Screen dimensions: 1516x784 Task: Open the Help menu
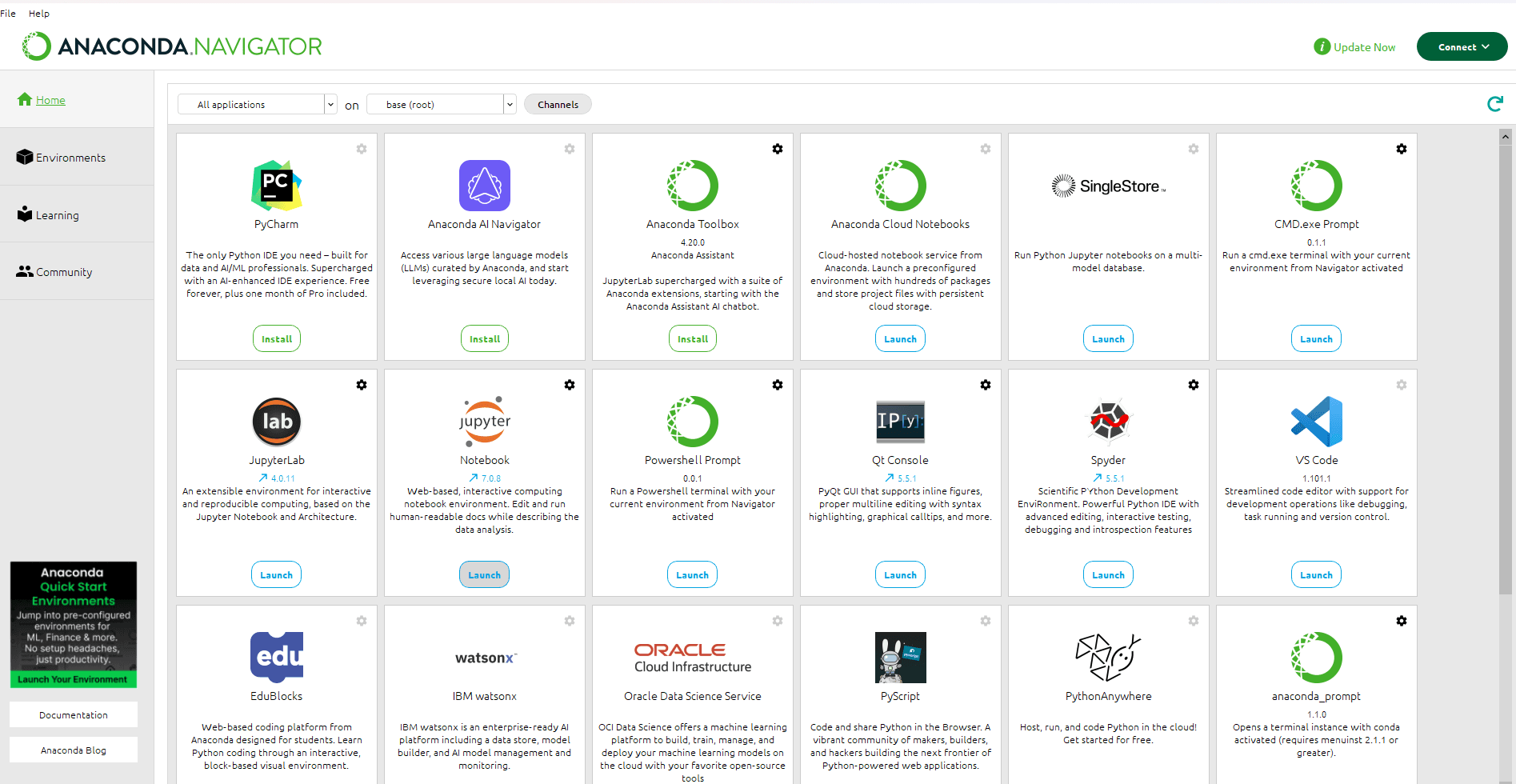click(39, 14)
